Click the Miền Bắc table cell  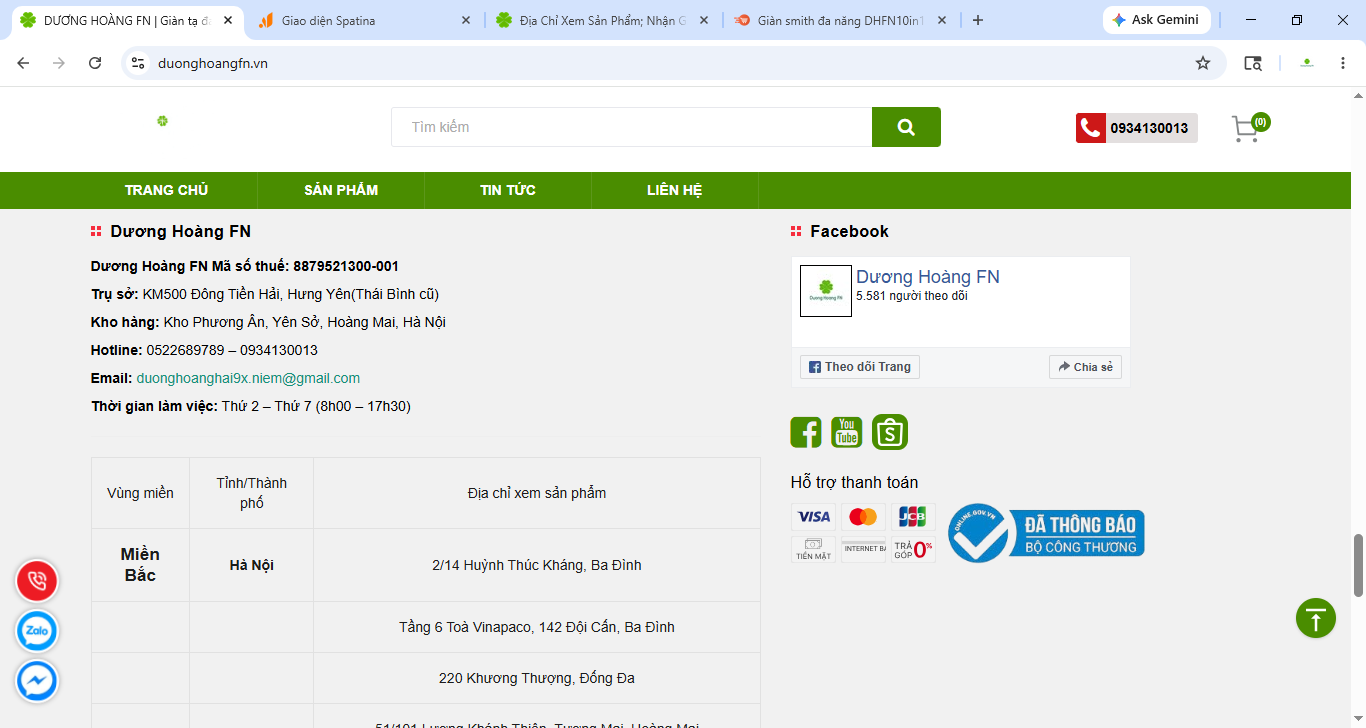pos(140,565)
